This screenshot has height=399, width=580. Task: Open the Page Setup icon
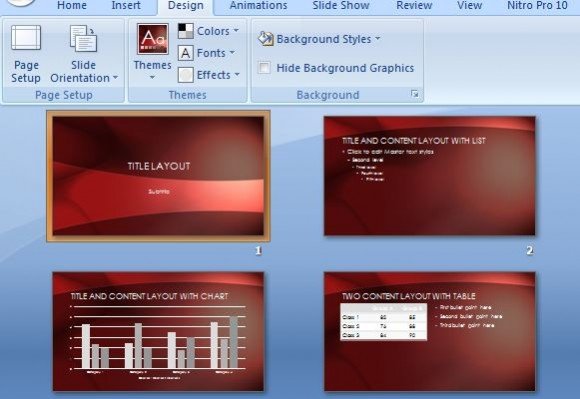[26, 37]
